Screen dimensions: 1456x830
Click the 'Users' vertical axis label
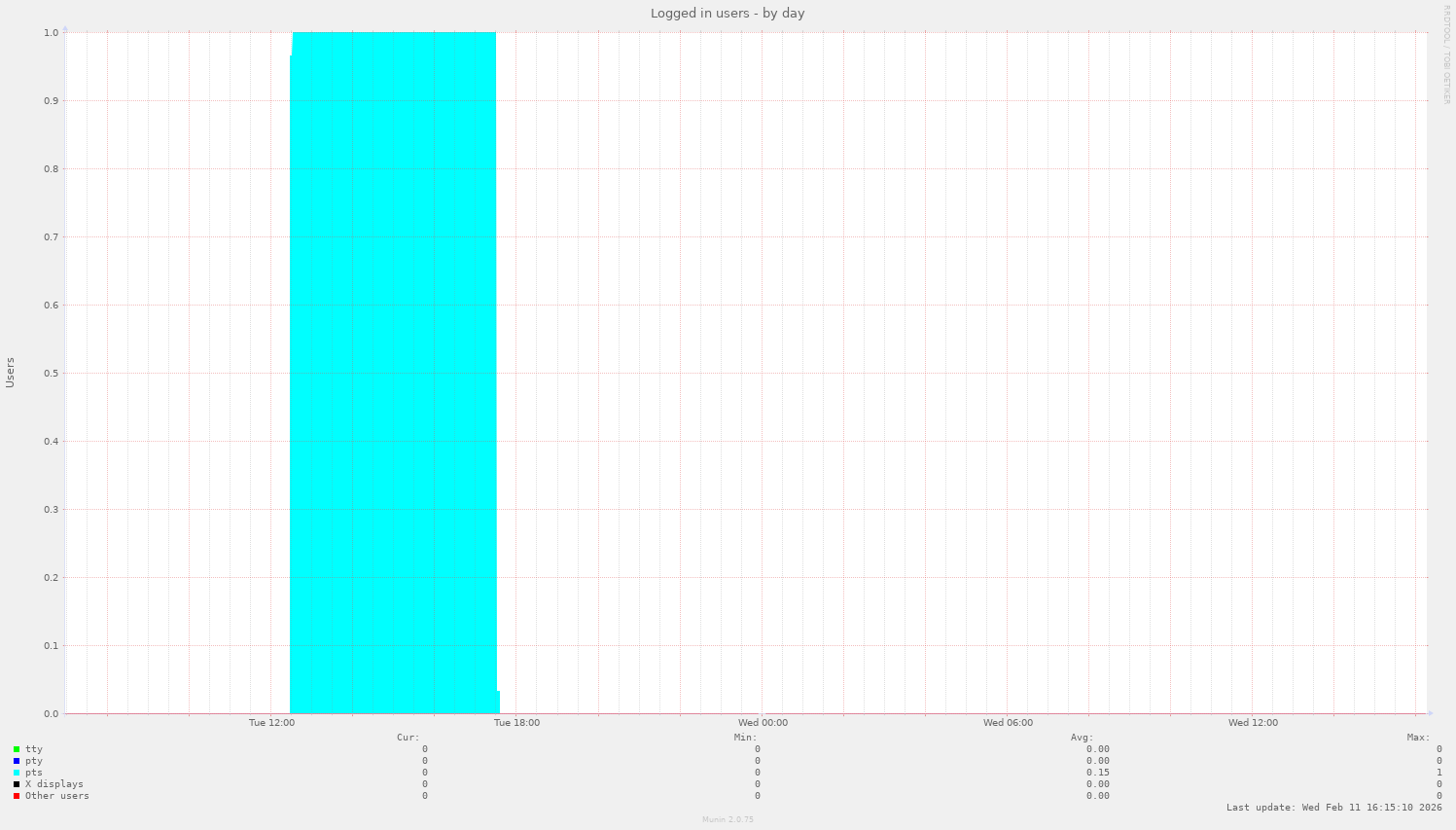point(11,373)
